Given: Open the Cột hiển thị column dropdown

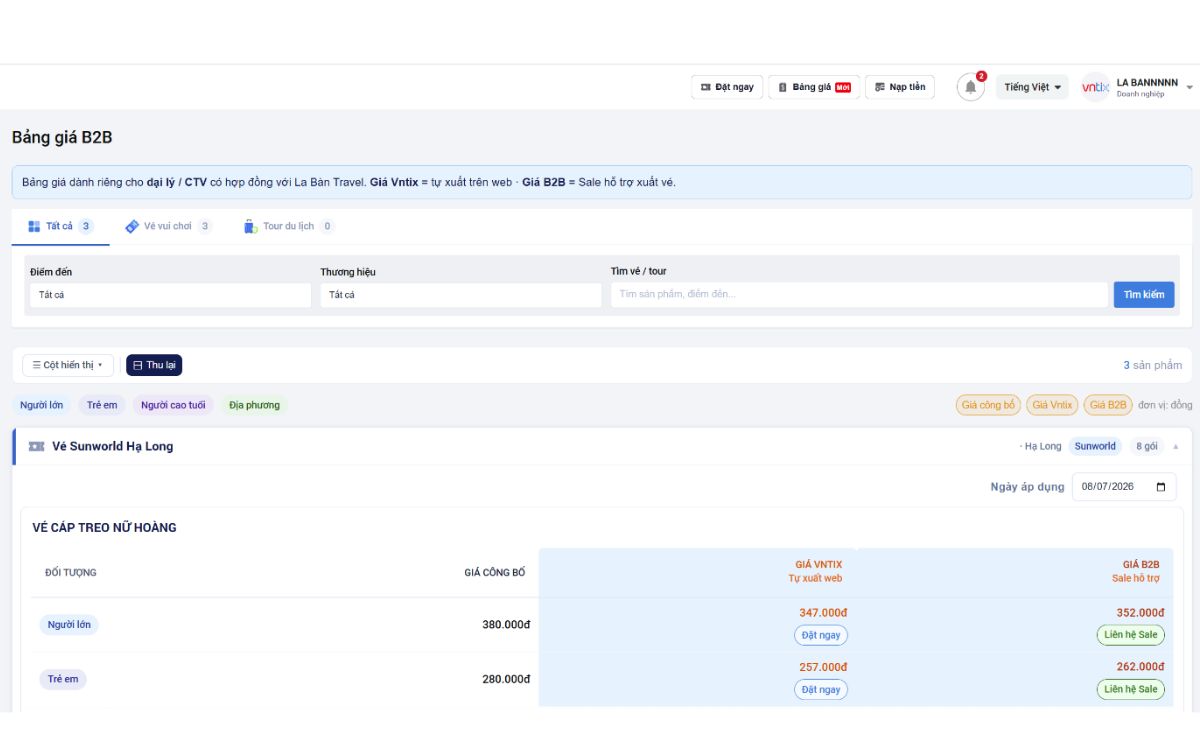Looking at the screenshot, I should 68,365.
